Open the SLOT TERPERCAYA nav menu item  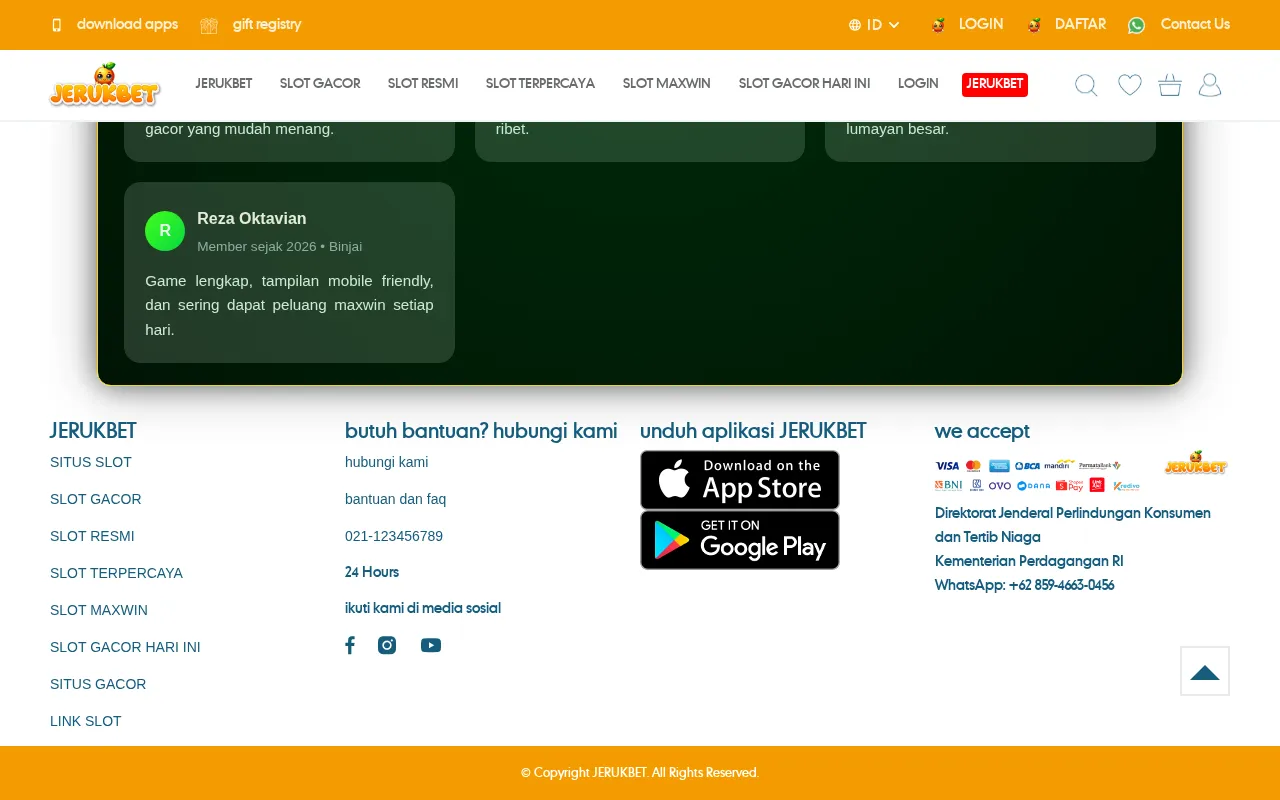tap(540, 84)
